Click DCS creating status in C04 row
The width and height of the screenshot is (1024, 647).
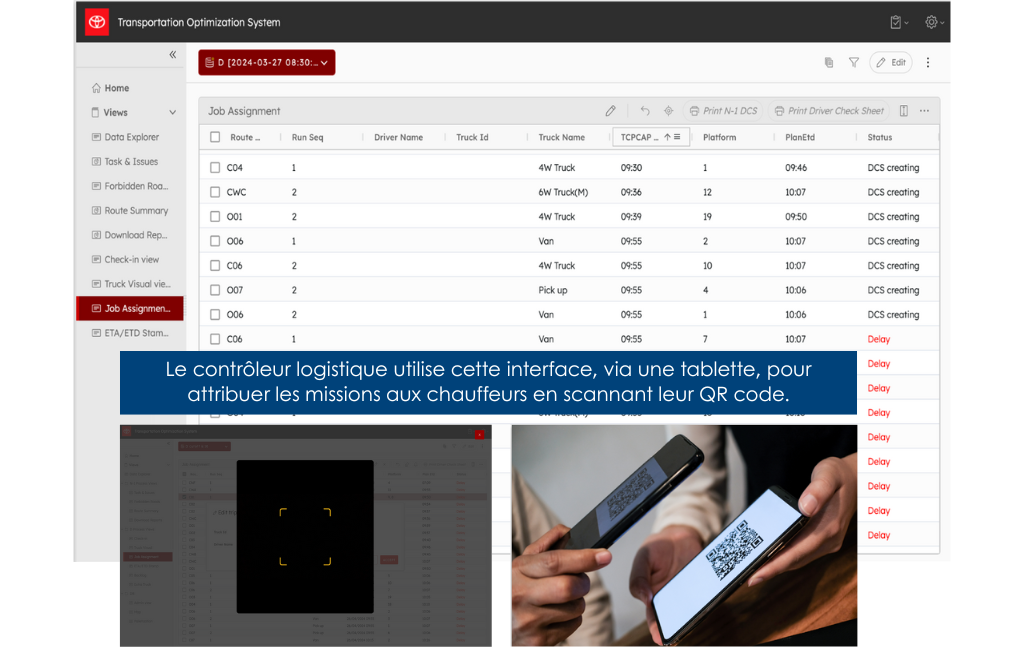click(893, 168)
